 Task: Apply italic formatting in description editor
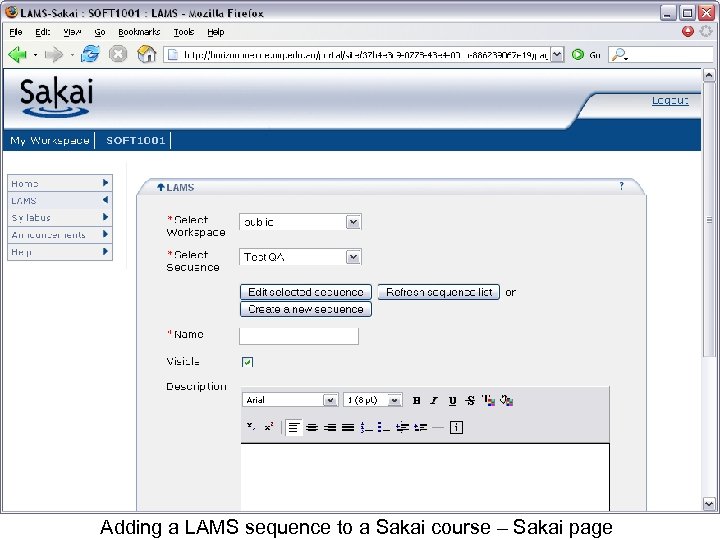point(434,400)
